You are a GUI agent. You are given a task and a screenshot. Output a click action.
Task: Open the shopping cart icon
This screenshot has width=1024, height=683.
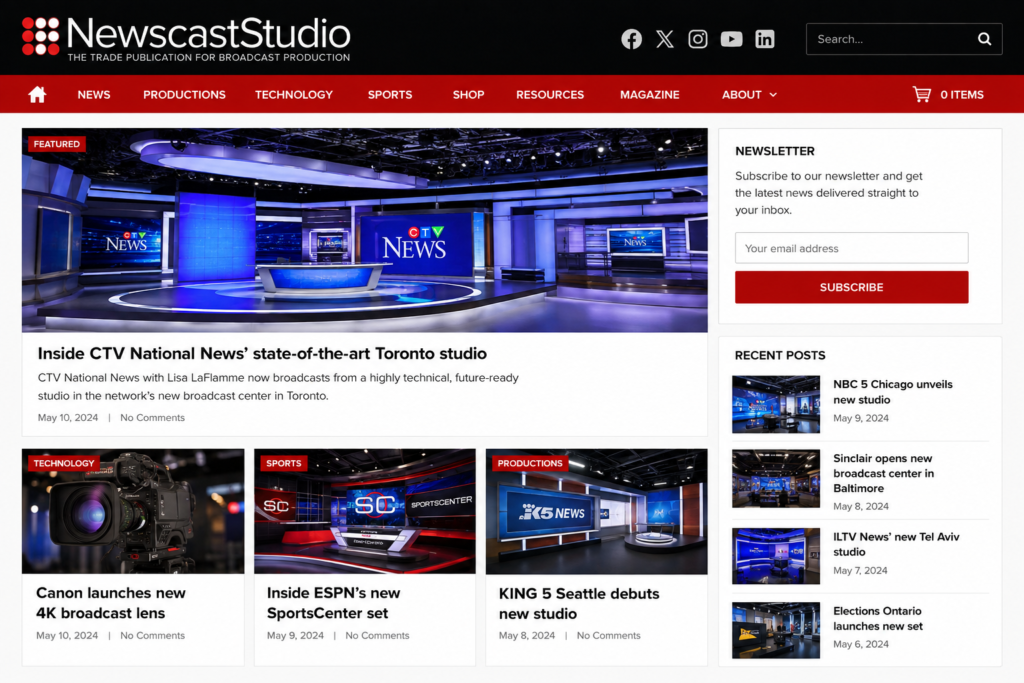click(921, 95)
